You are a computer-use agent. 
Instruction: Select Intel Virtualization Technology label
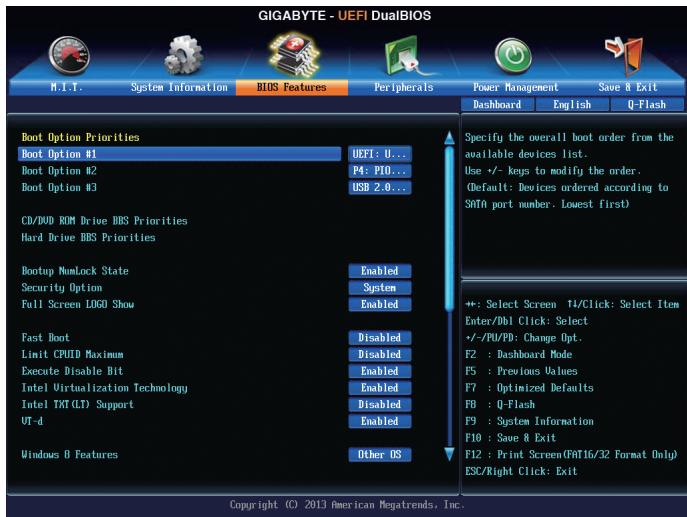(104, 388)
